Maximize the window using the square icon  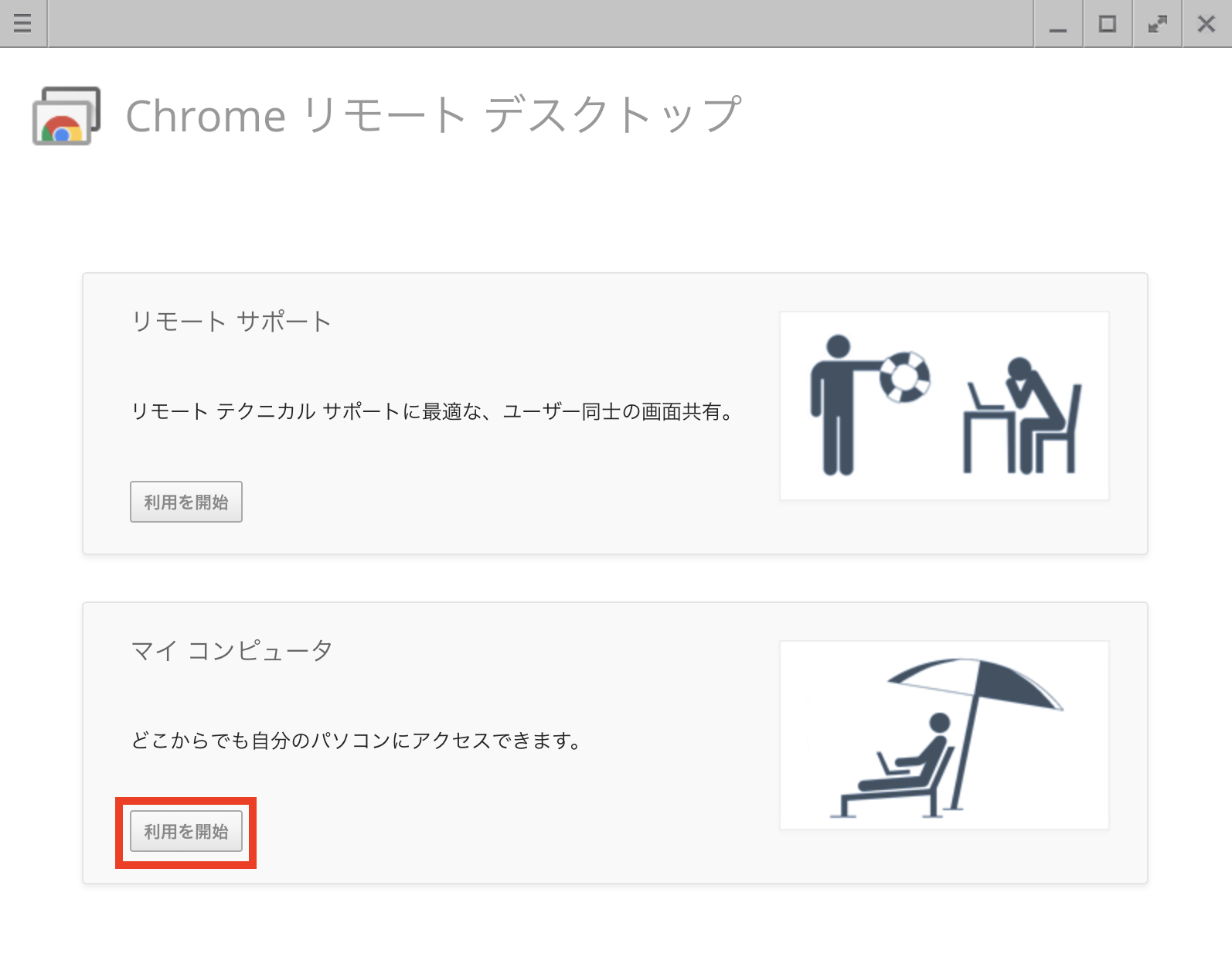point(1108,24)
